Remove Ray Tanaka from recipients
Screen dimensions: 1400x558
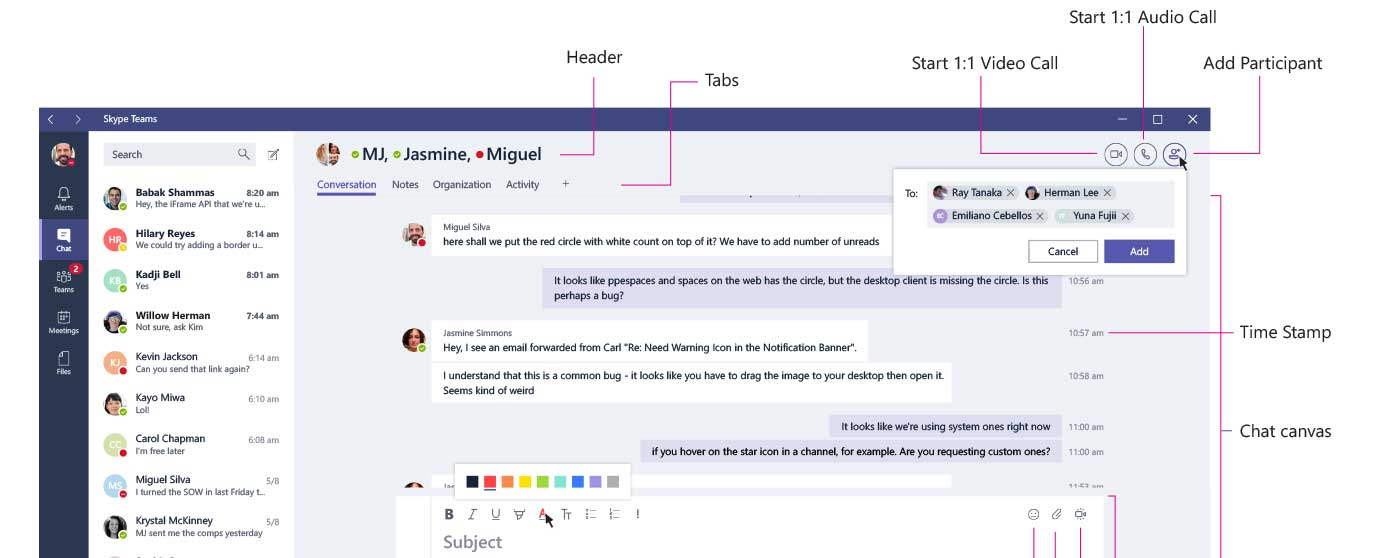(x=1010, y=193)
